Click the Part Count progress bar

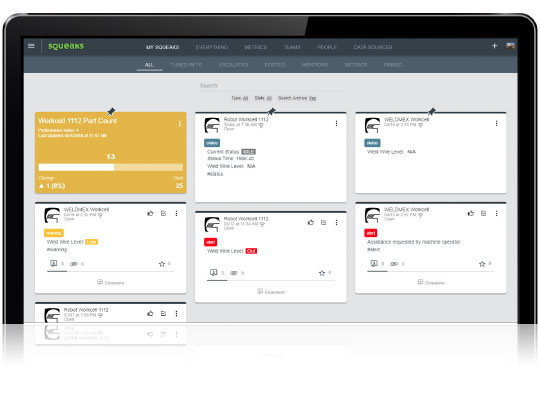point(111,167)
